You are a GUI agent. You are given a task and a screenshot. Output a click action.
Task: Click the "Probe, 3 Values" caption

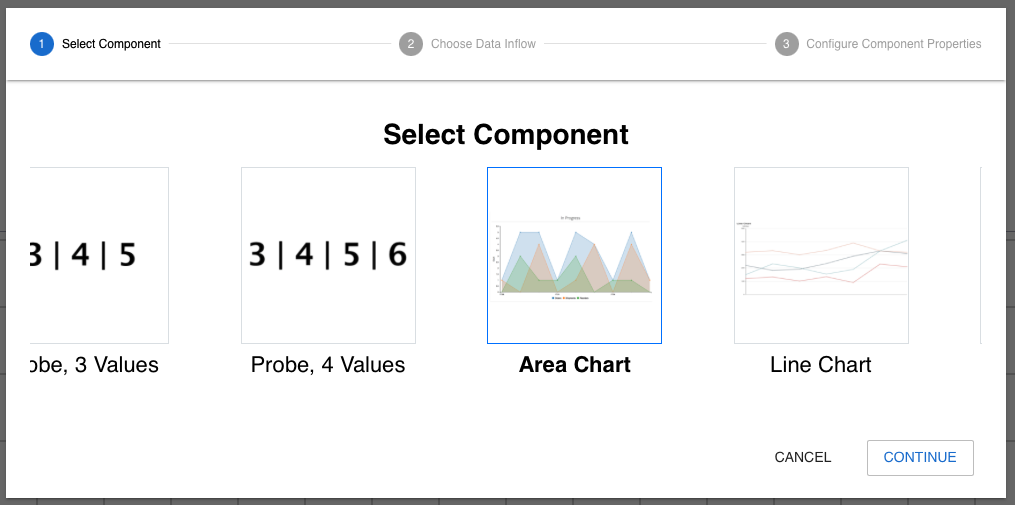pyautogui.click(x=96, y=365)
